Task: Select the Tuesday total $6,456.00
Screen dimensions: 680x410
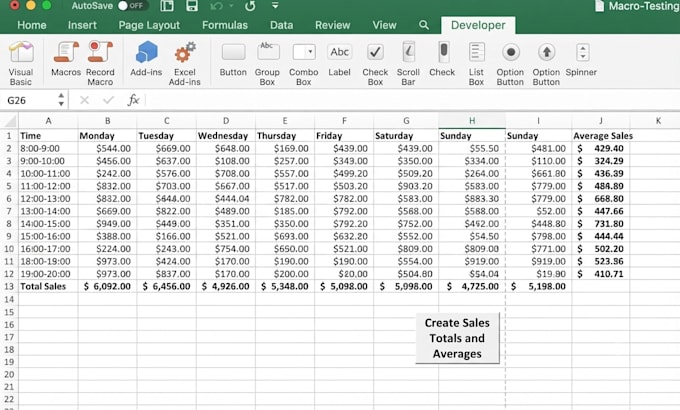Action: [x=167, y=286]
